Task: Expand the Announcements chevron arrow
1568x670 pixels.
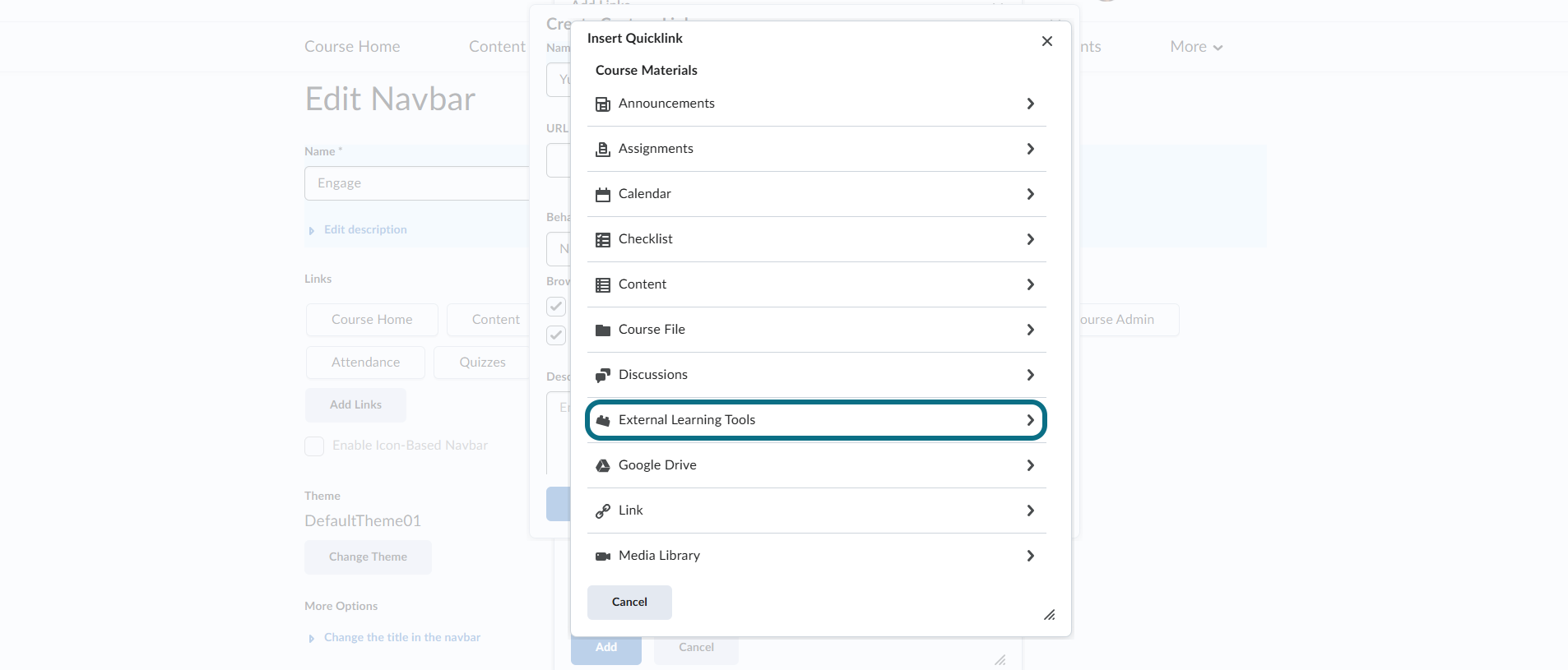Action: pyautogui.click(x=1030, y=104)
